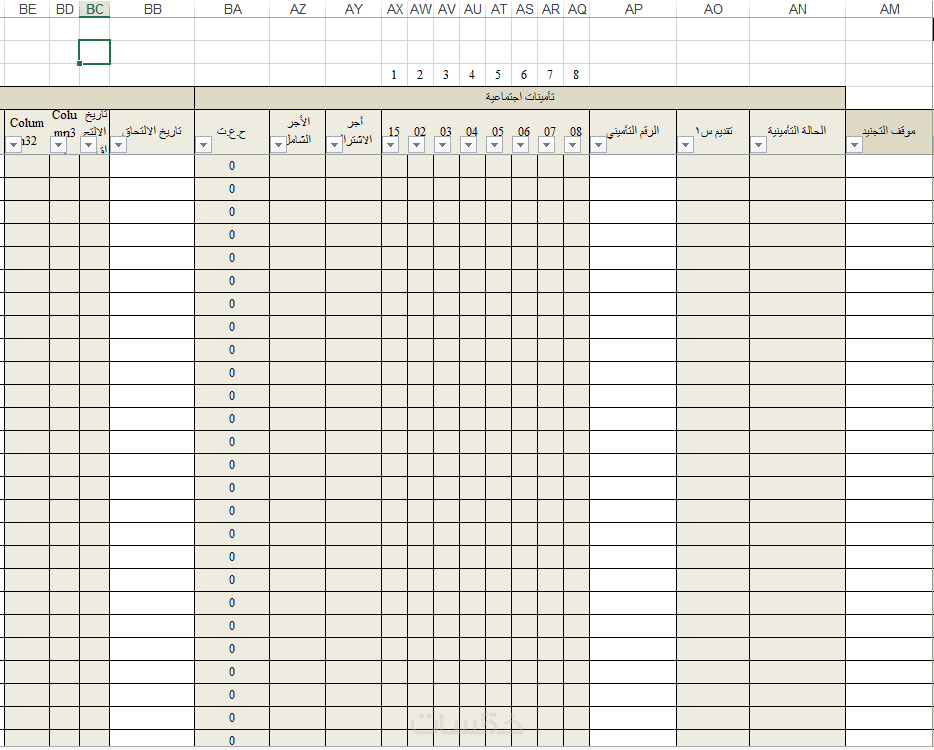Open filter dropdown for الحالة التأمينية column
934x750 pixels.
[758, 144]
